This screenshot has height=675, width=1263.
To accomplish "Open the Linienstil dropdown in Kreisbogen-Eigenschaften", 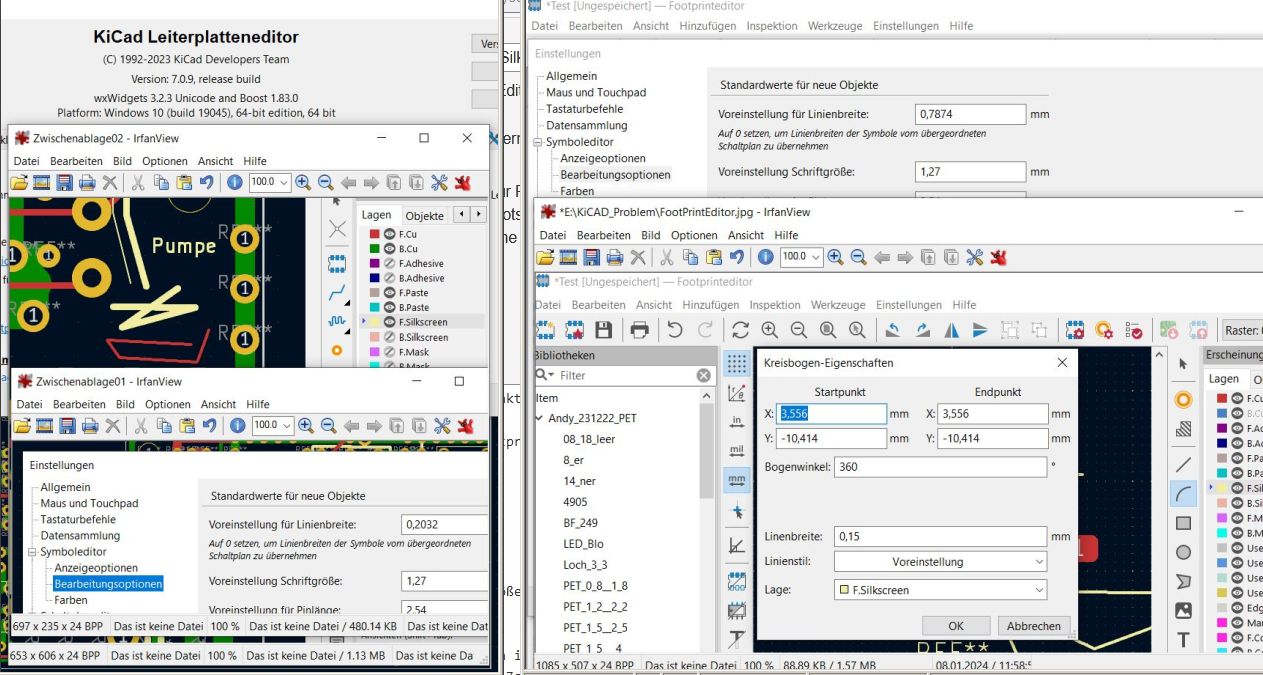I will tap(940, 562).
